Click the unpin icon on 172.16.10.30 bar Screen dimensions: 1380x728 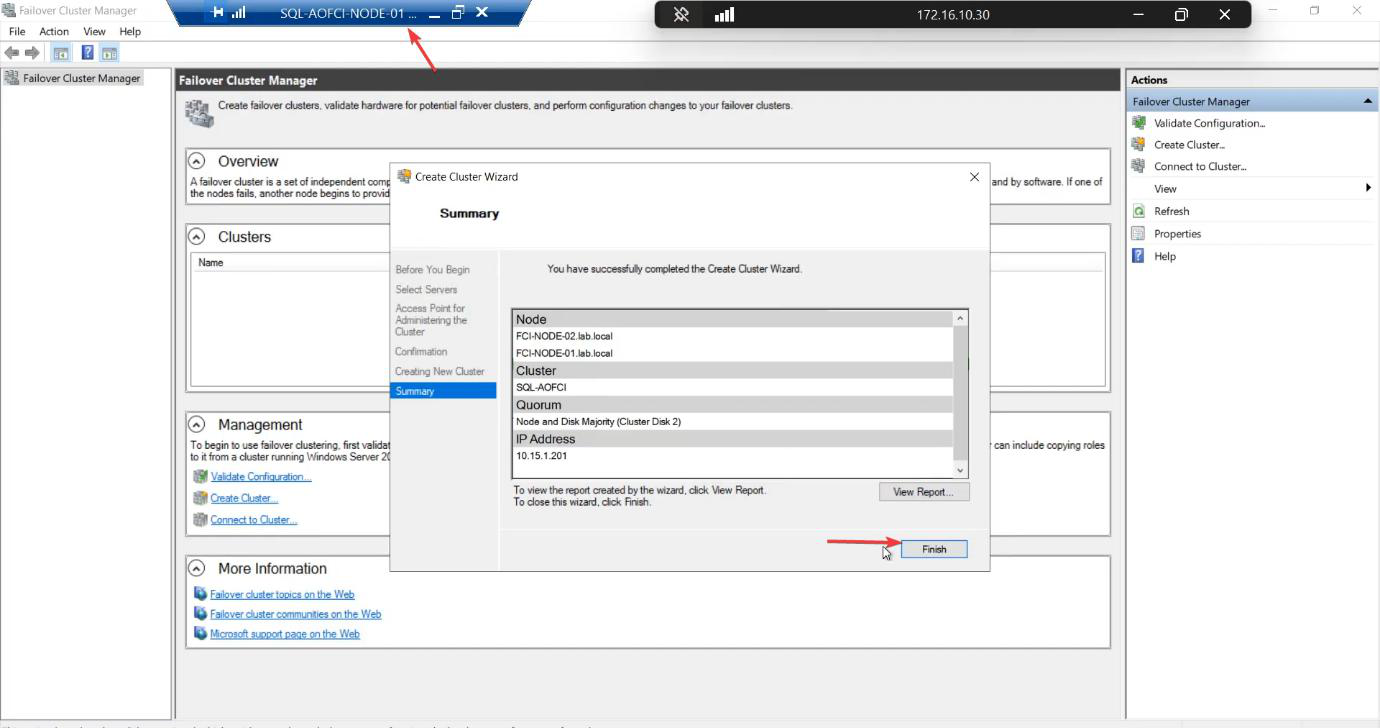[x=681, y=14]
